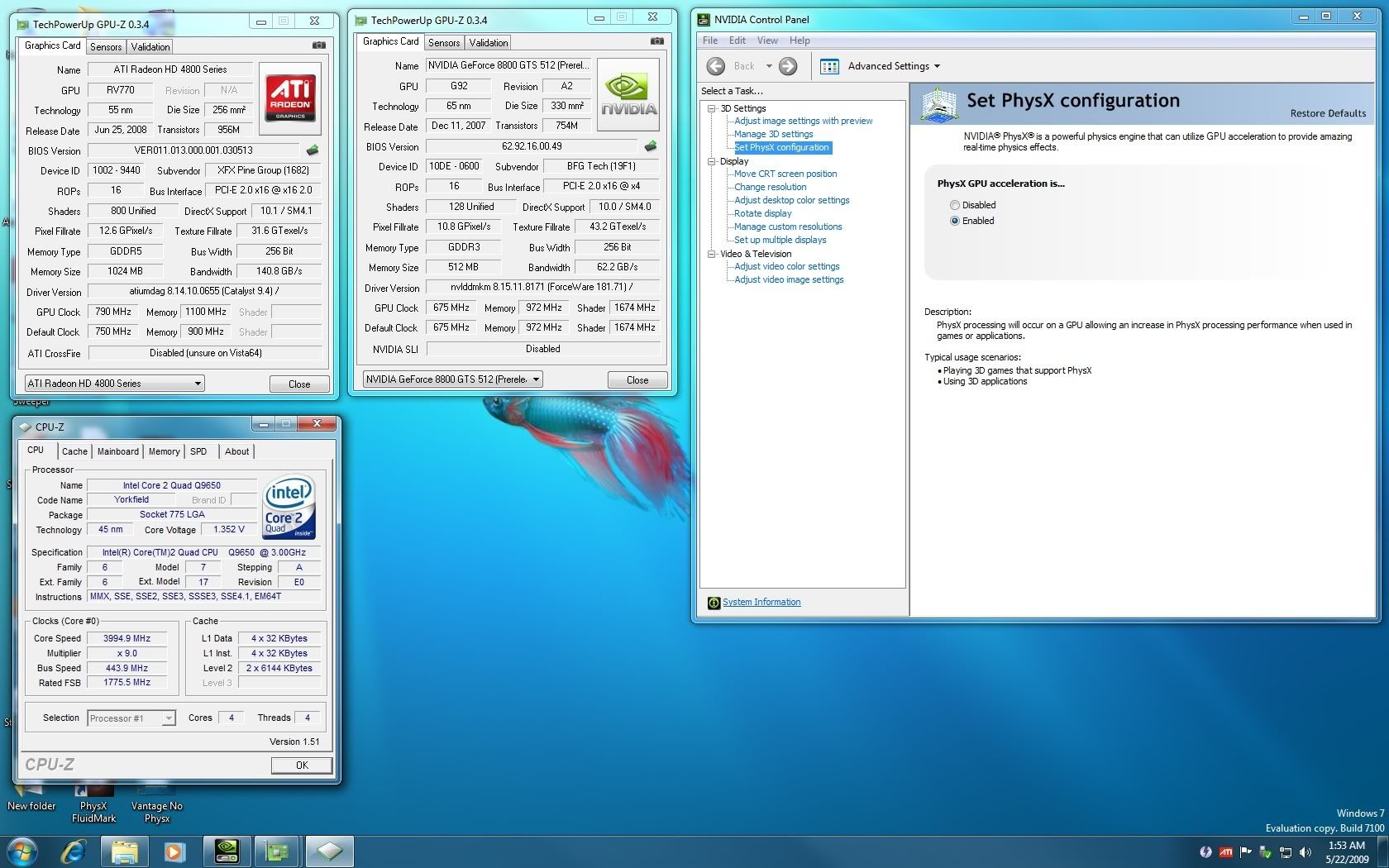Click the Back arrow in NVIDIA Control Panel
The image size is (1389, 868).
click(x=716, y=66)
